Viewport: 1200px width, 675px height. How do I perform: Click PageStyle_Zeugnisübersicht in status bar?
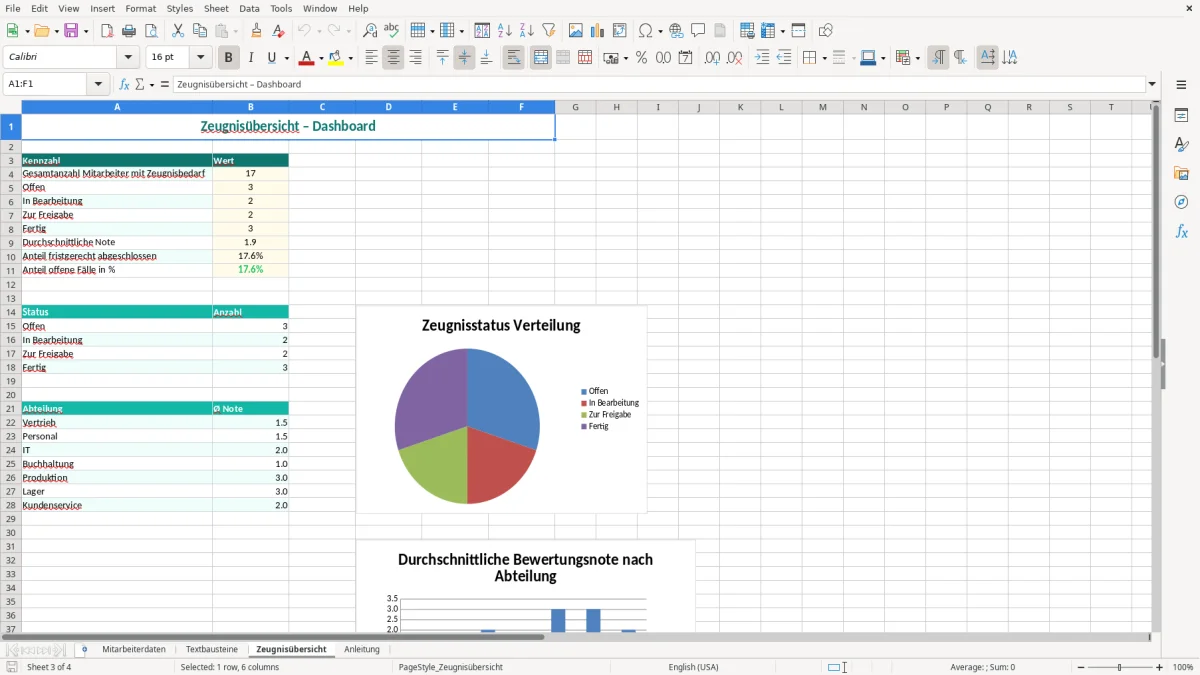pos(450,667)
